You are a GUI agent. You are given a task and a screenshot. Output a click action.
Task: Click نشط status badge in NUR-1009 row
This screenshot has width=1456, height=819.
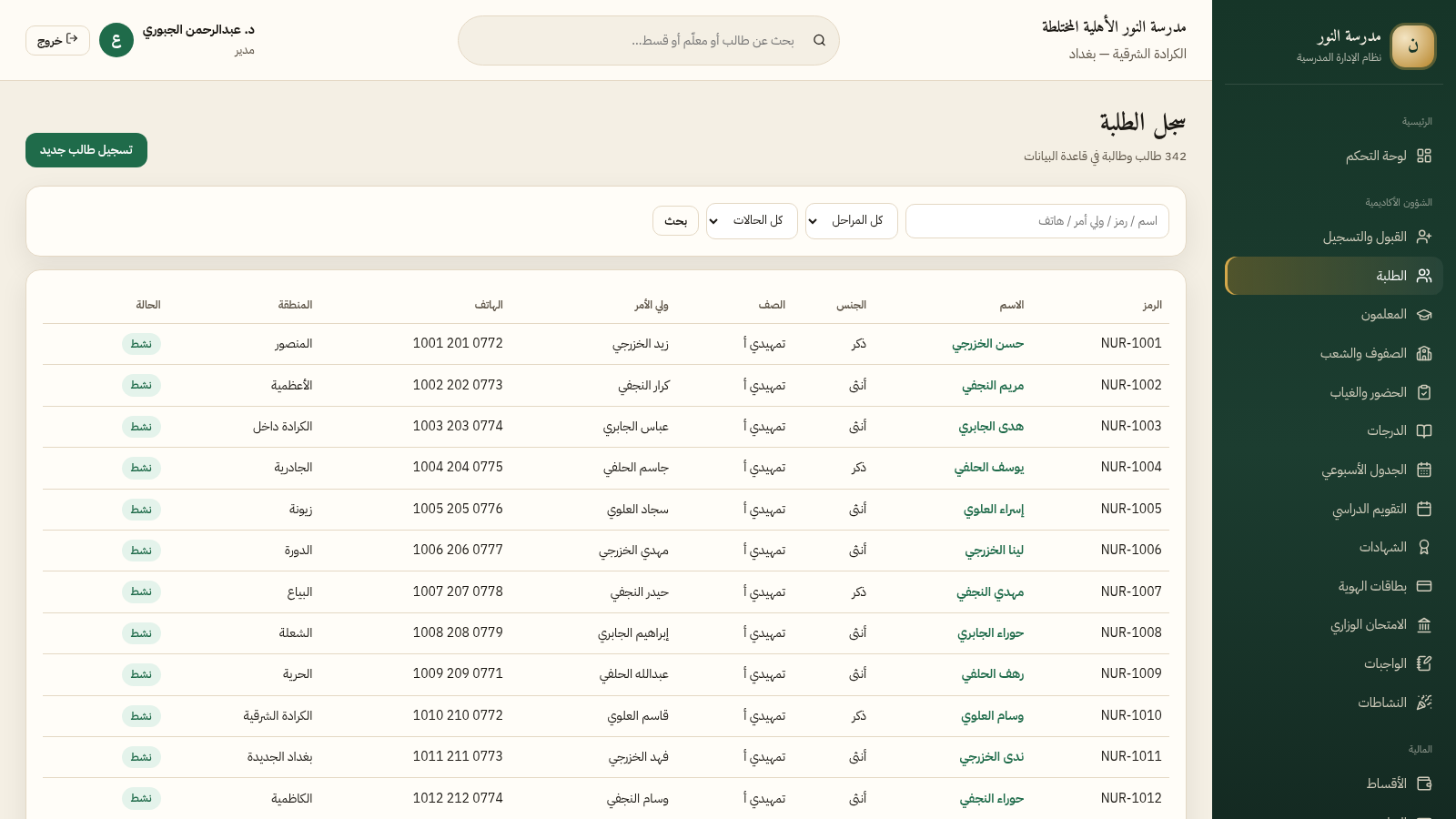tap(141, 674)
